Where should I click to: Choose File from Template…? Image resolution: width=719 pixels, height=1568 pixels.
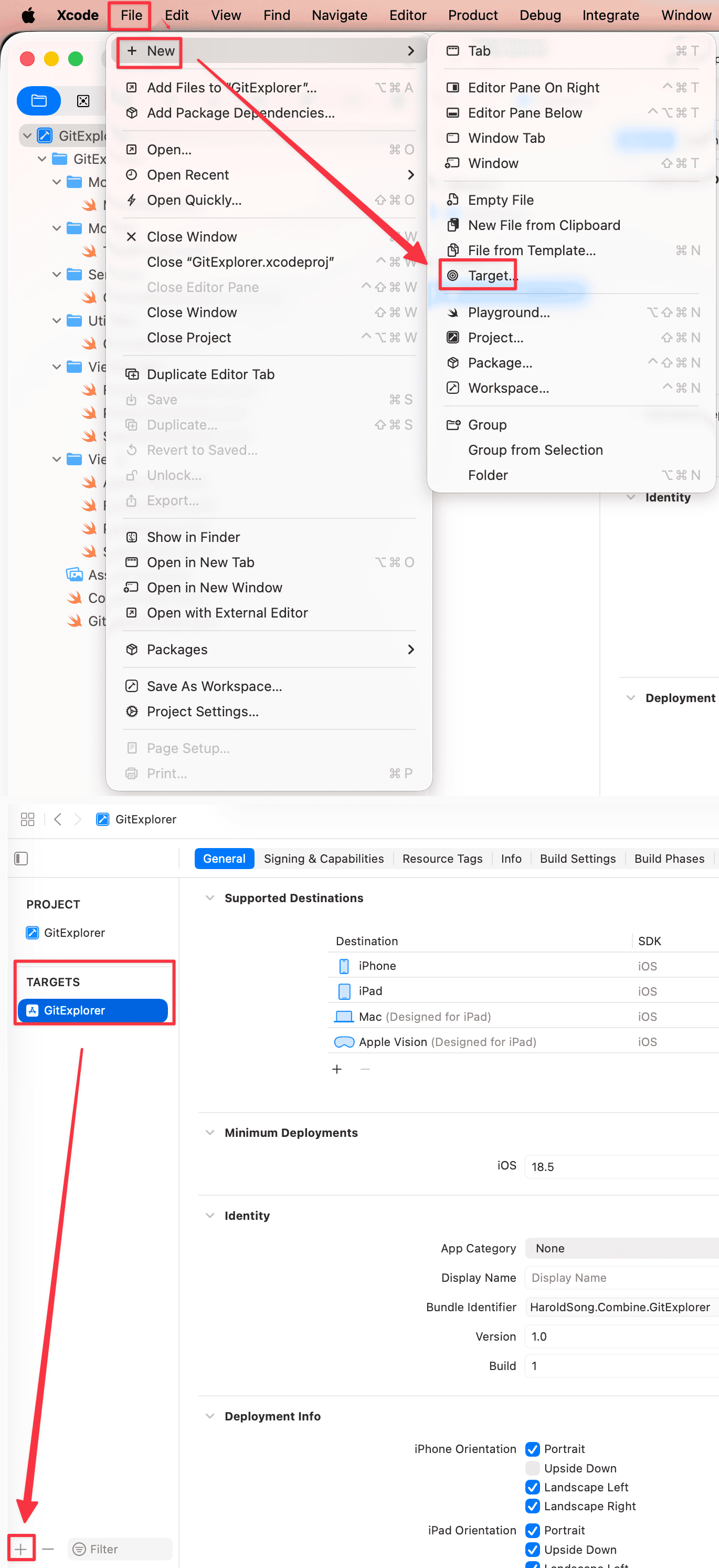coord(532,251)
